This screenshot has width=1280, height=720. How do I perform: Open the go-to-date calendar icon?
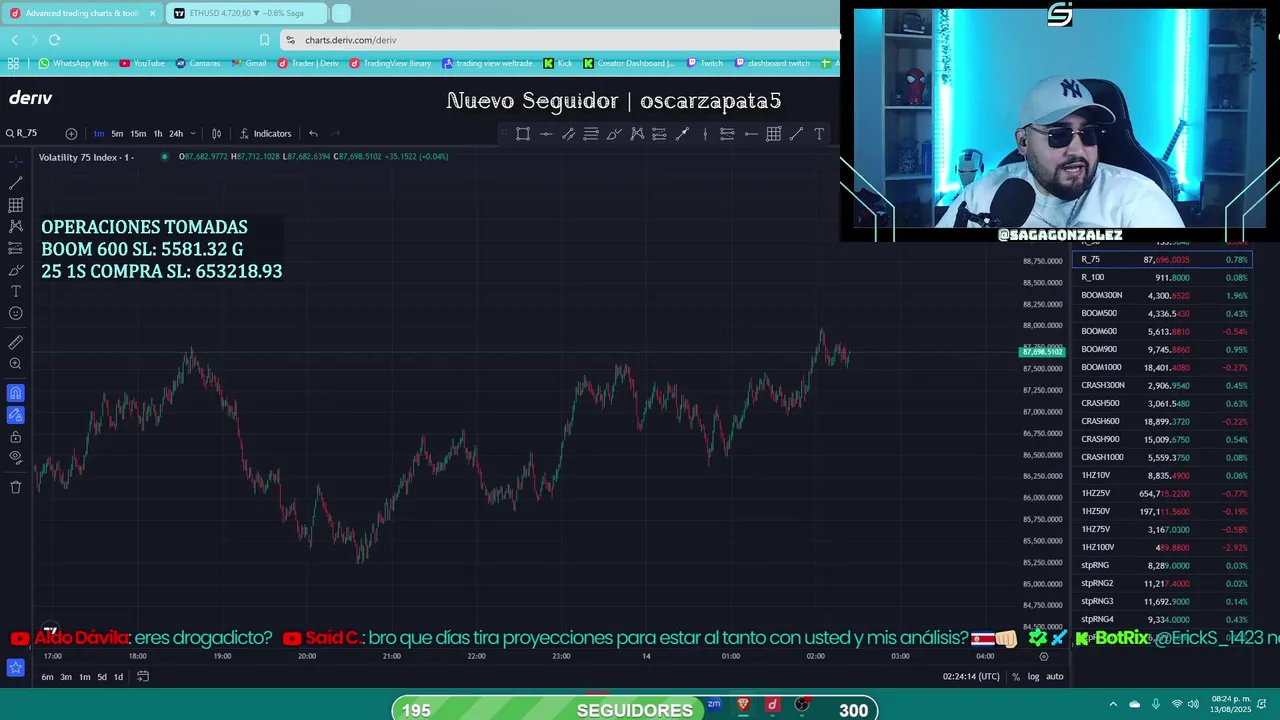tap(143, 677)
